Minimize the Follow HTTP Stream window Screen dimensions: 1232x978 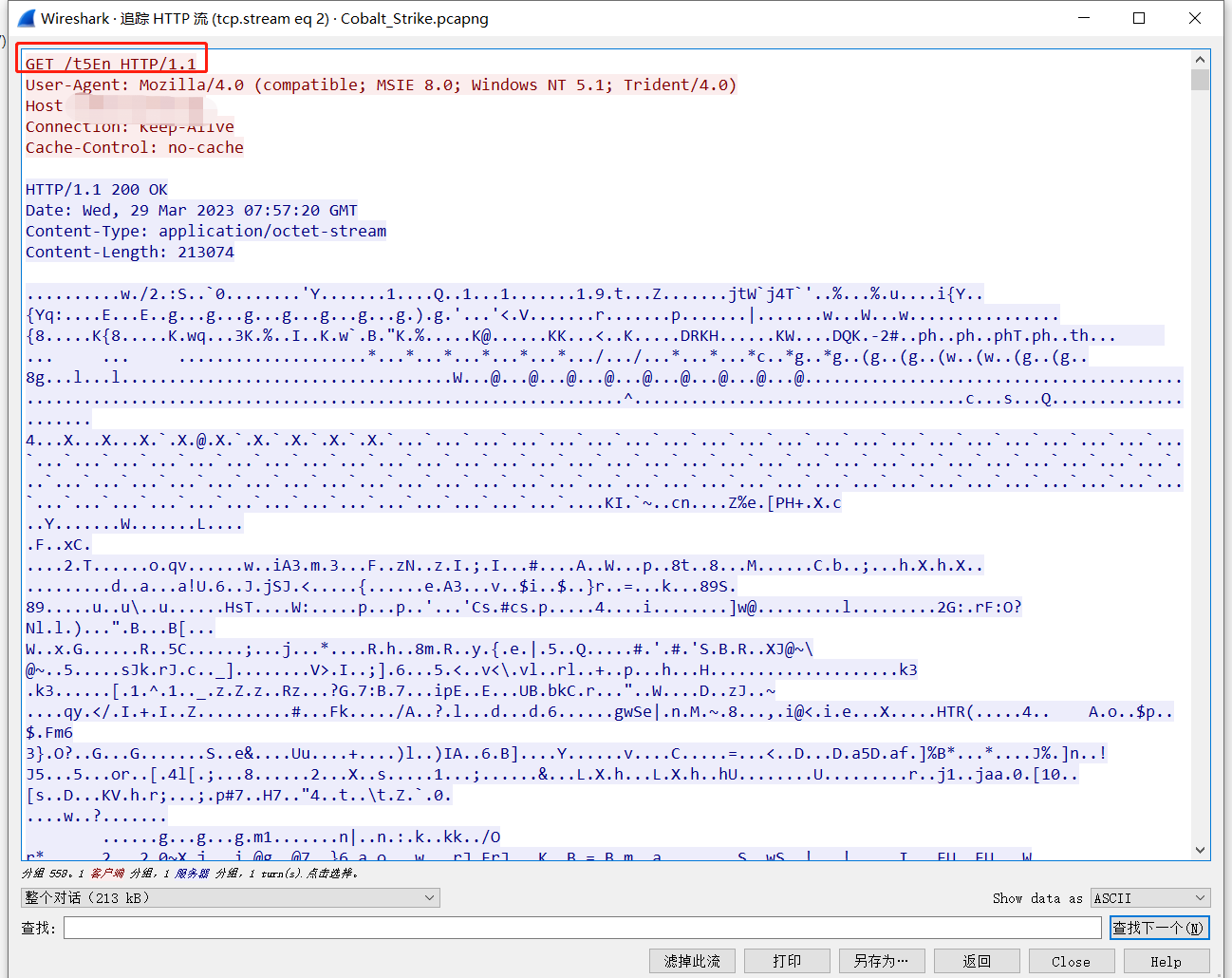1084,18
